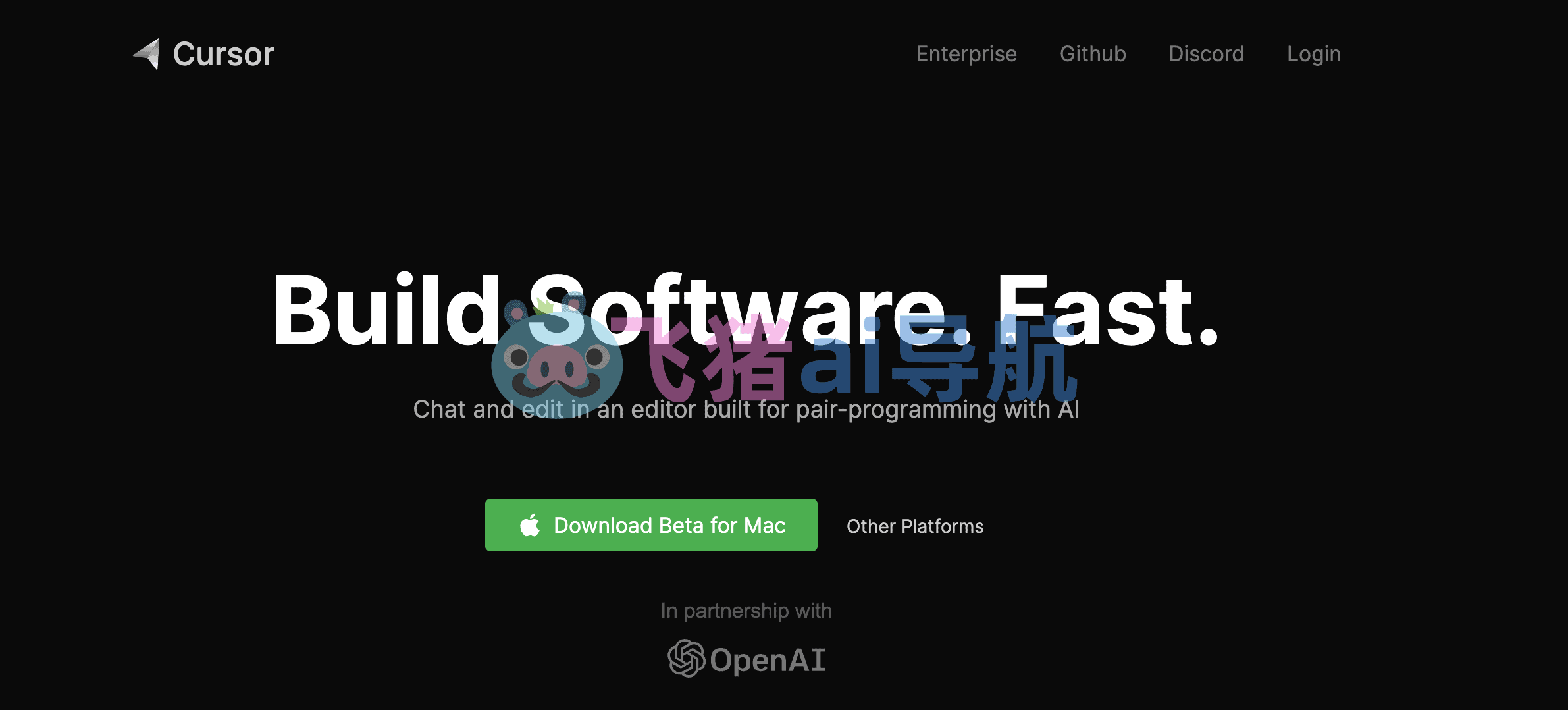Screen dimensions: 1568x710
Task: Click the OpenAI wordmark text
Action: pyautogui.click(x=768, y=661)
